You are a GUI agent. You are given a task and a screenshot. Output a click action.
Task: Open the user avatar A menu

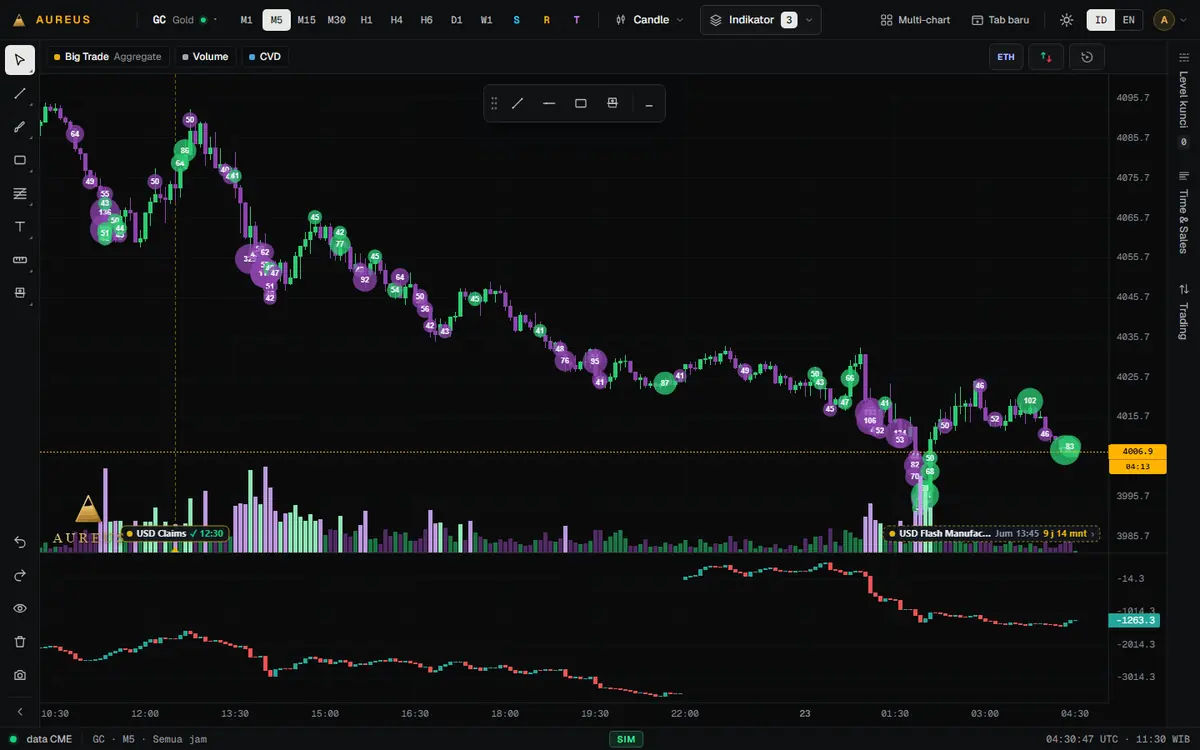coord(1171,20)
